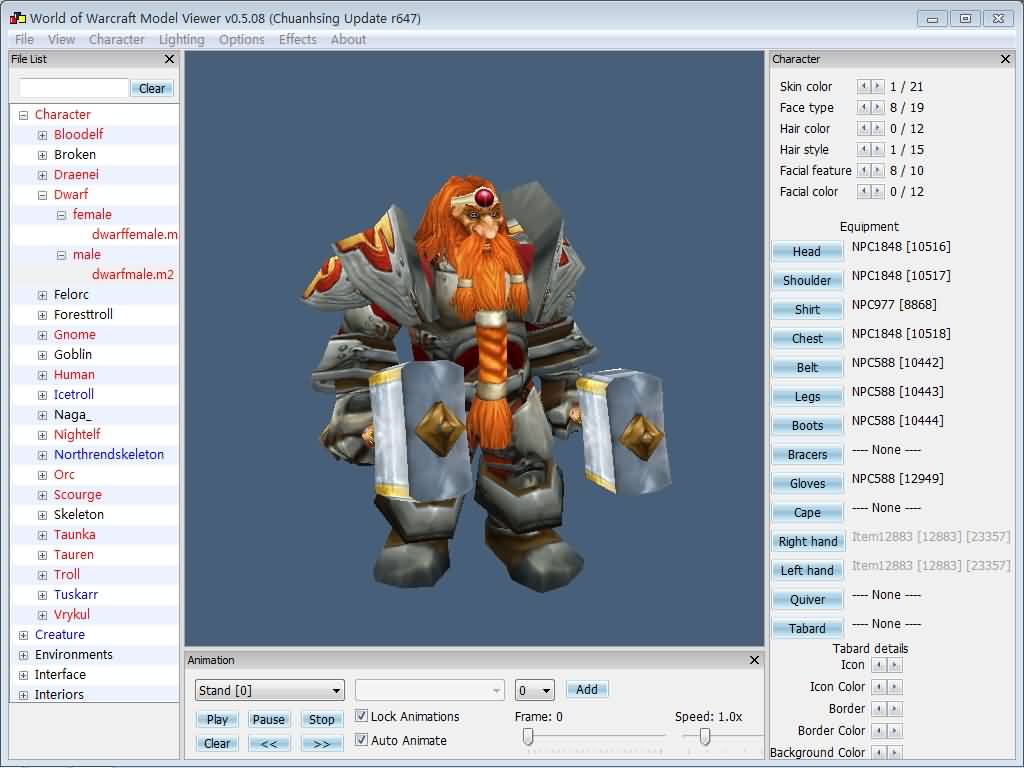The width and height of the screenshot is (1024, 768).
Task: Expand the Environments tree node
Action: pyautogui.click(x=24, y=655)
